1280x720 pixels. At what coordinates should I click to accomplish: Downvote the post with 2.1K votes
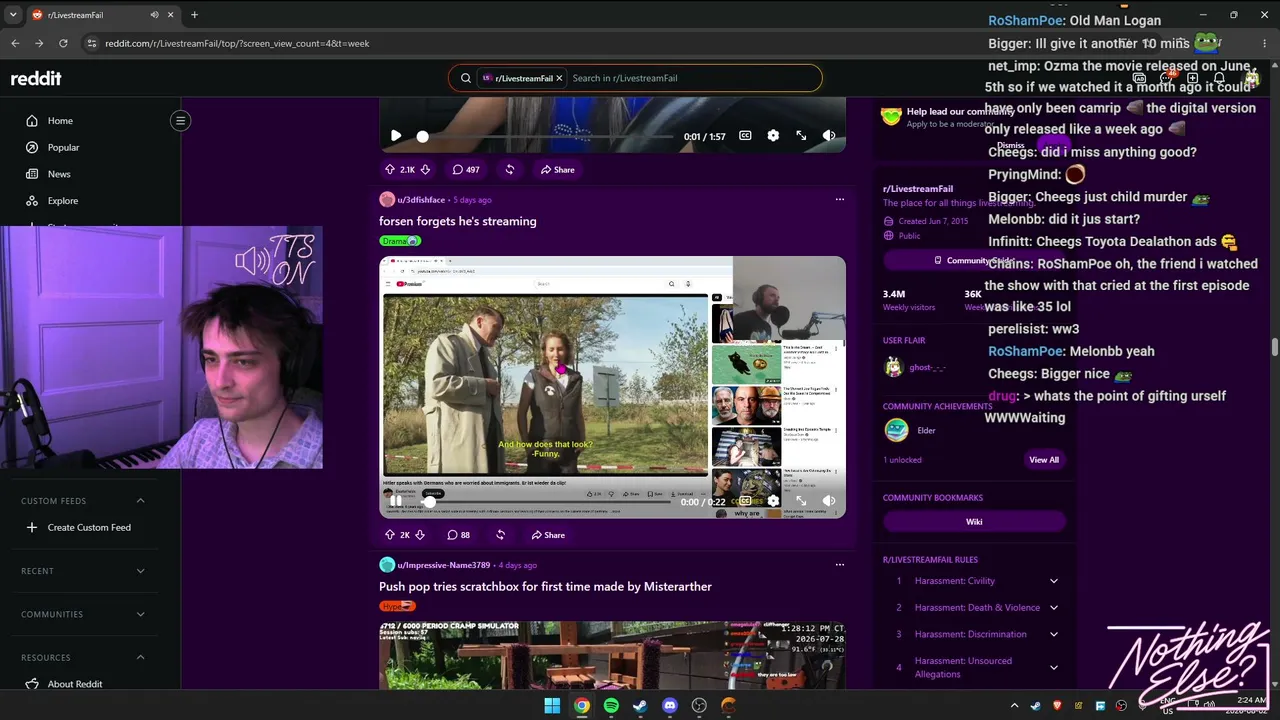pos(425,170)
